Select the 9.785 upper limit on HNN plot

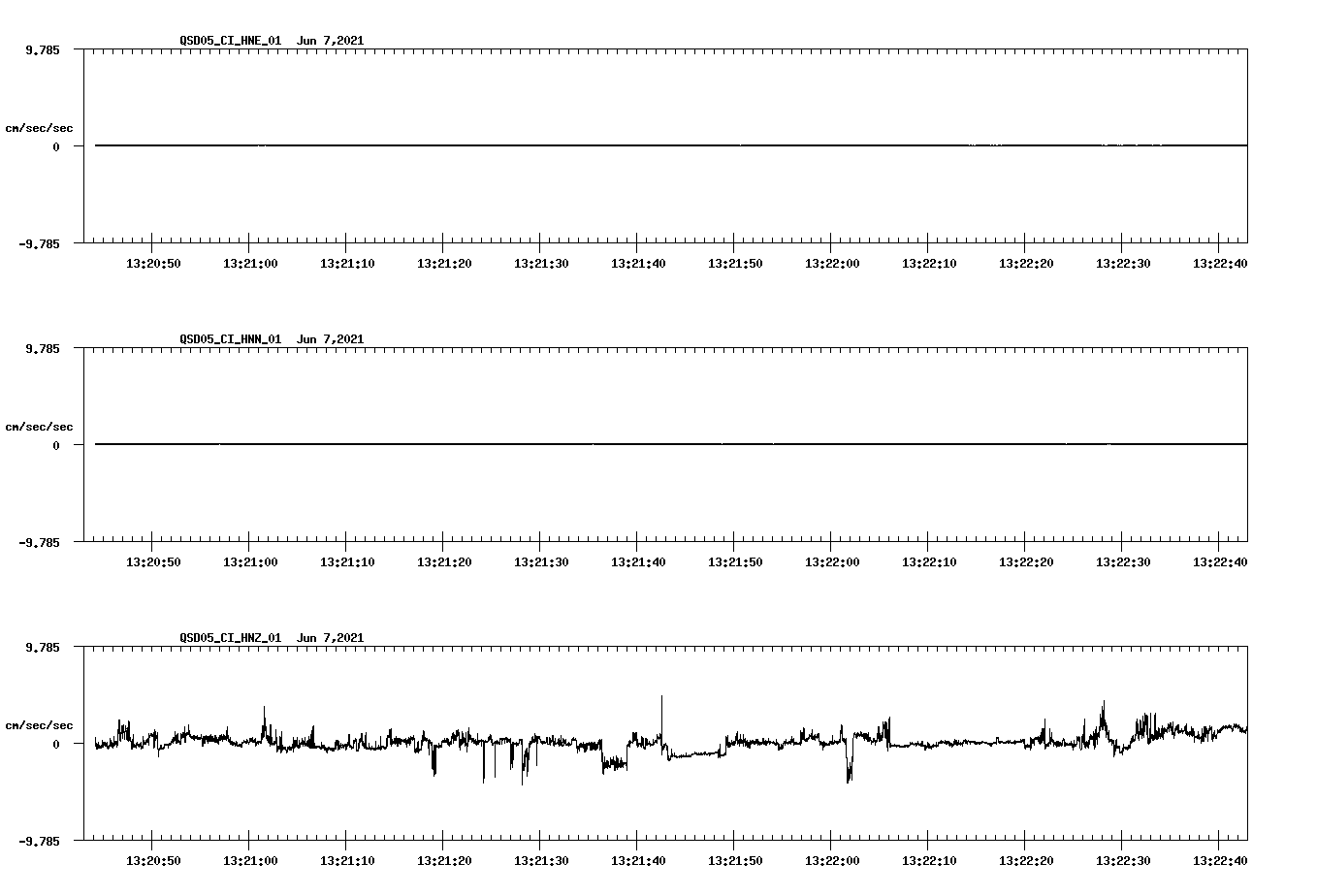pyautogui.click(x=43, y=348)
